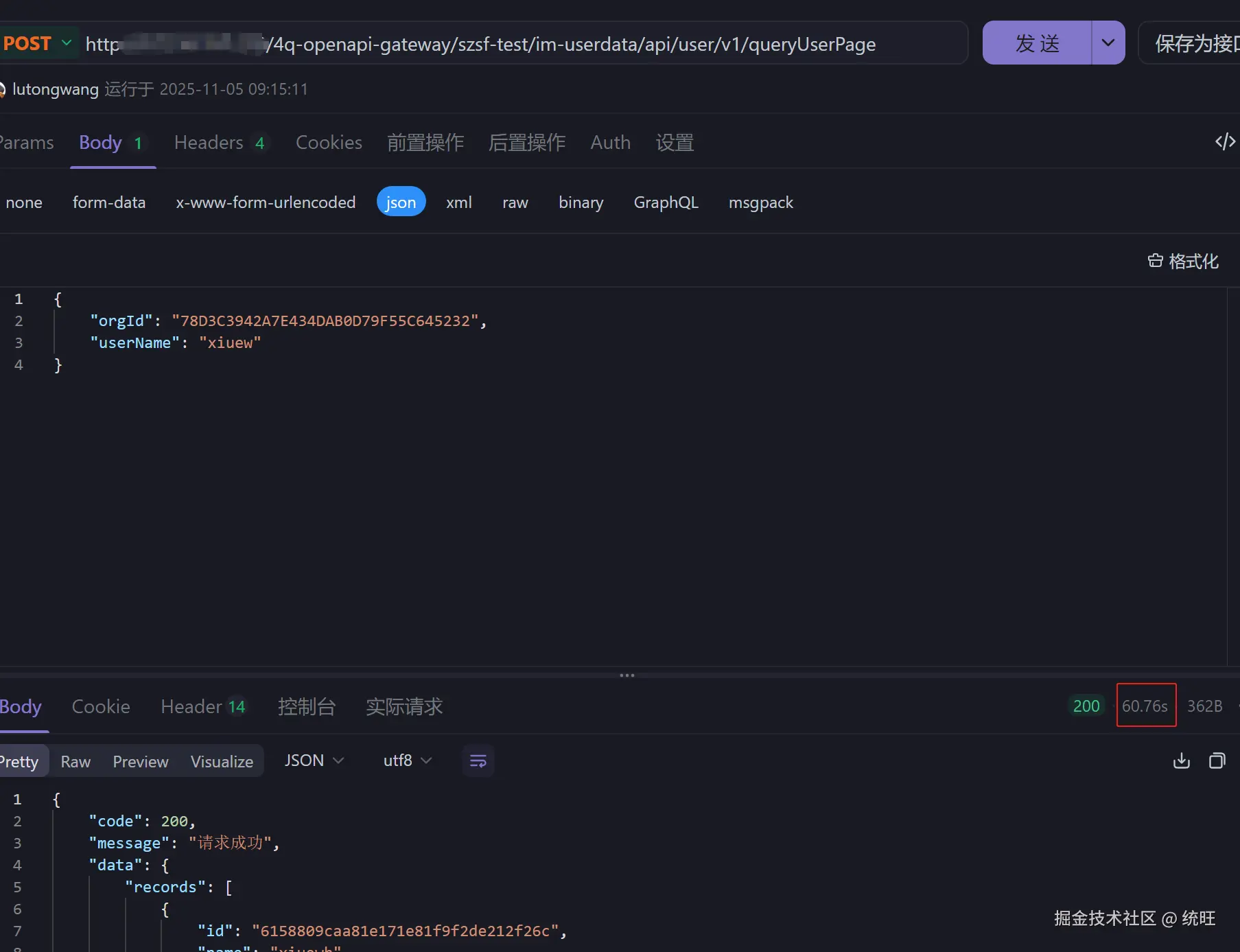The width and height of the screenshot is (1240, 952).
Task: Click the "message": "请求成功" response line
Action: click(x=184, y=843)
